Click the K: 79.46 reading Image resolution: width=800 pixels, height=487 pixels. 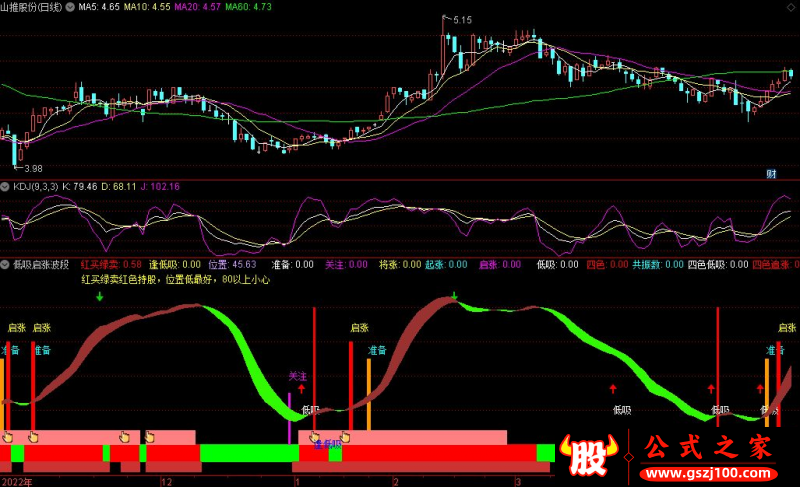(80, 187)
